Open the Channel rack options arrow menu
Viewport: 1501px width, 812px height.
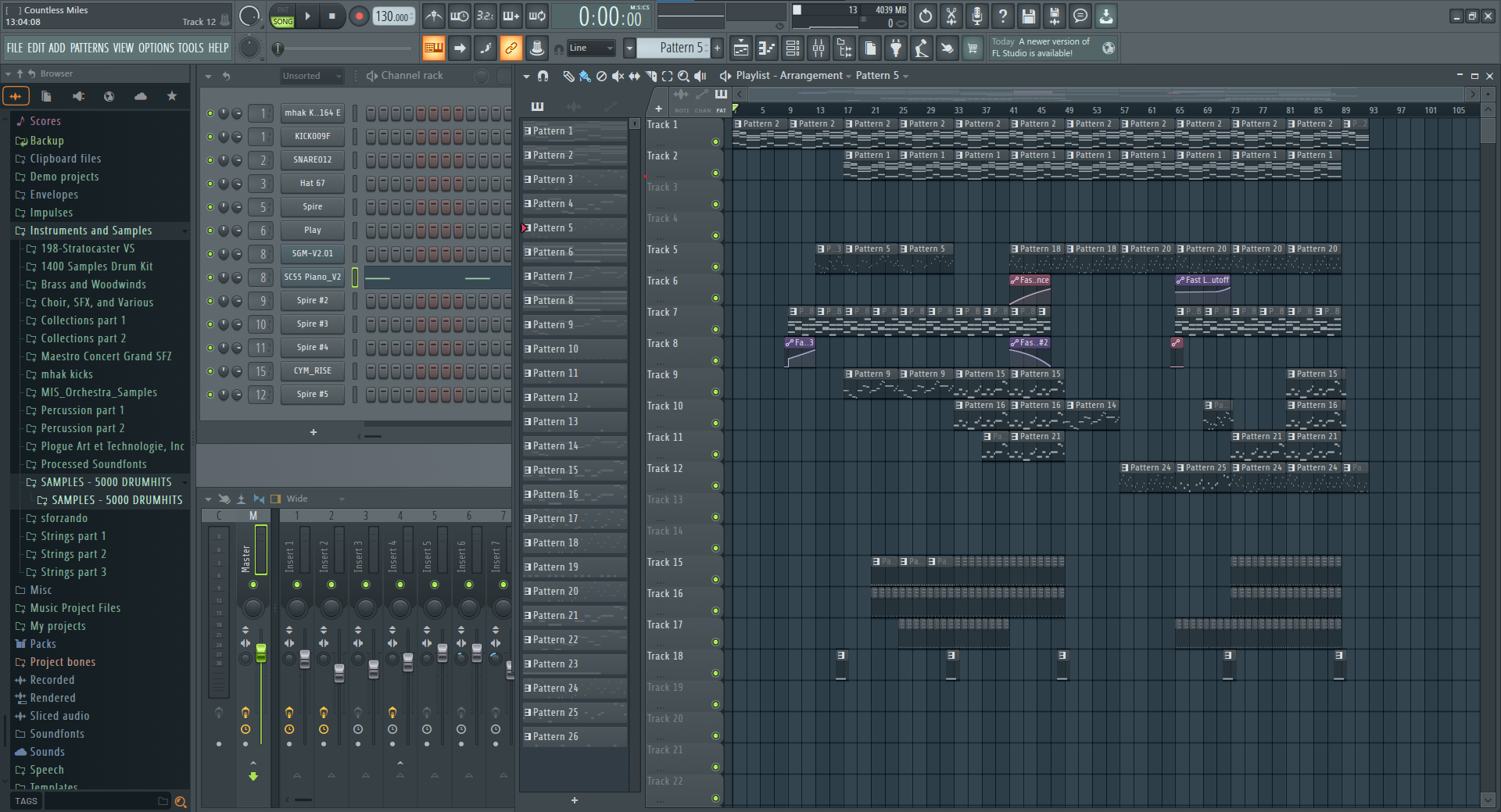coord(208,76)
